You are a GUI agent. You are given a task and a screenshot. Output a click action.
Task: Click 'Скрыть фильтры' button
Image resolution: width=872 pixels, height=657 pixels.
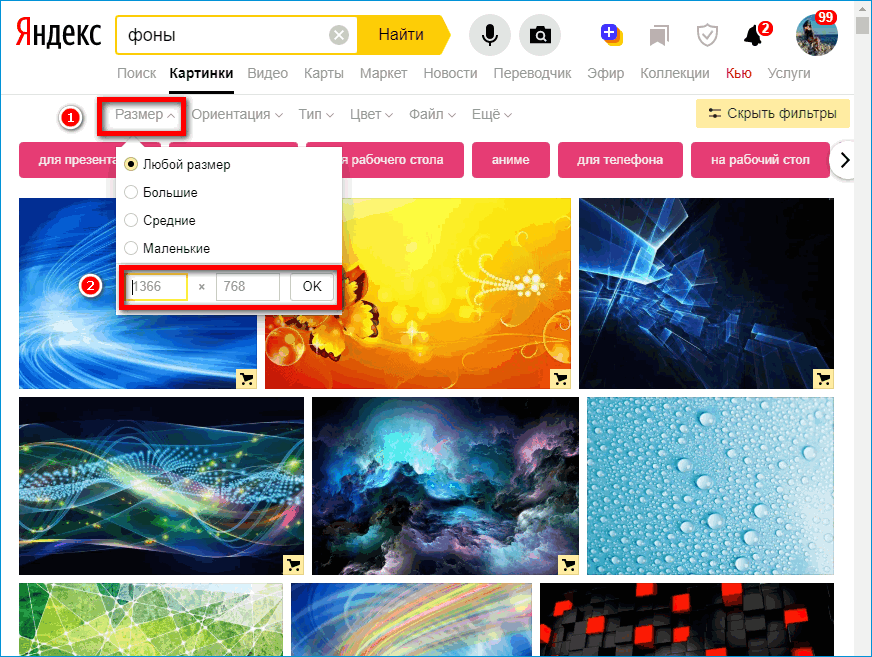[x=772, y=114]
